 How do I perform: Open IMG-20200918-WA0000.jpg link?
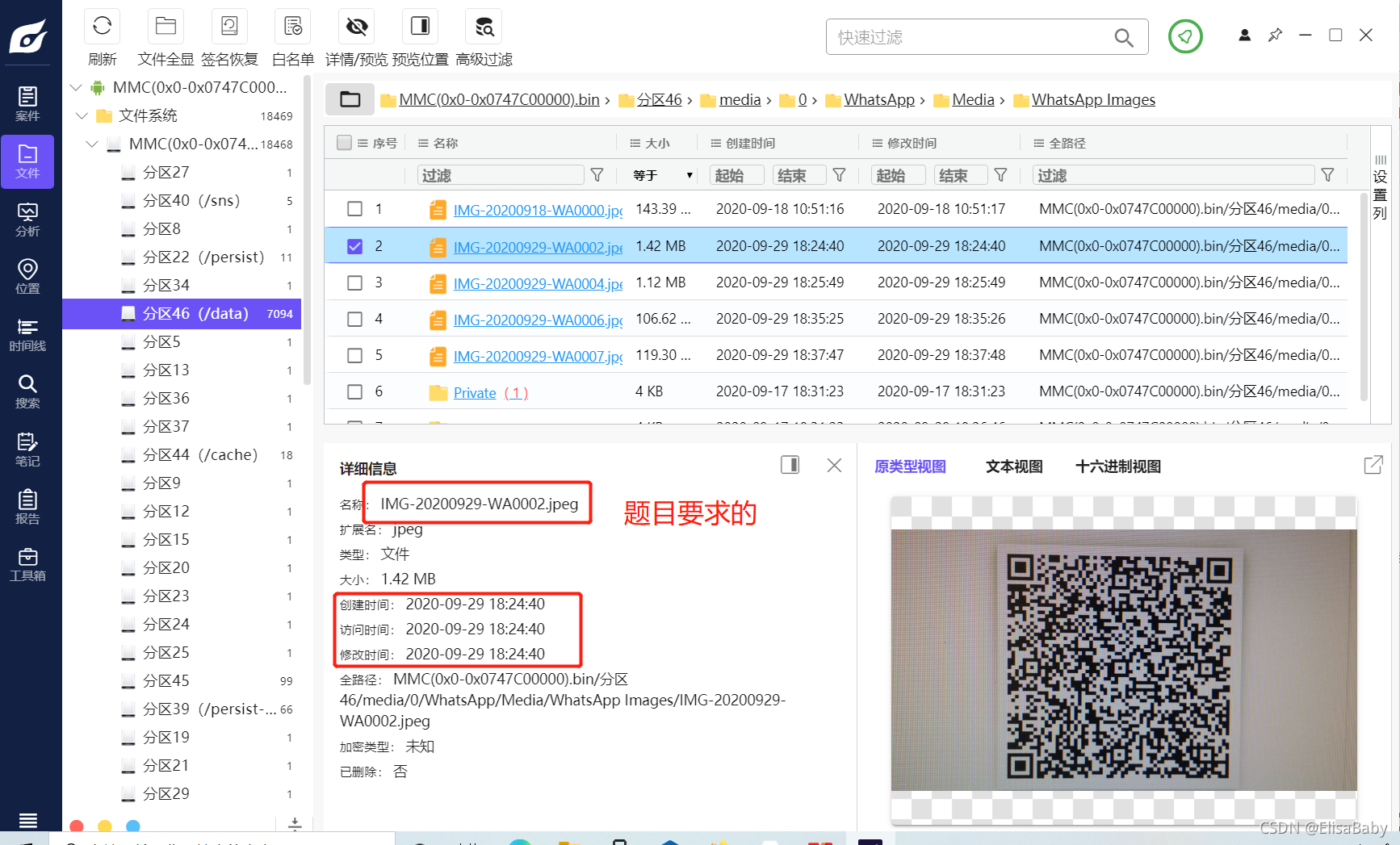coord(538,210)
